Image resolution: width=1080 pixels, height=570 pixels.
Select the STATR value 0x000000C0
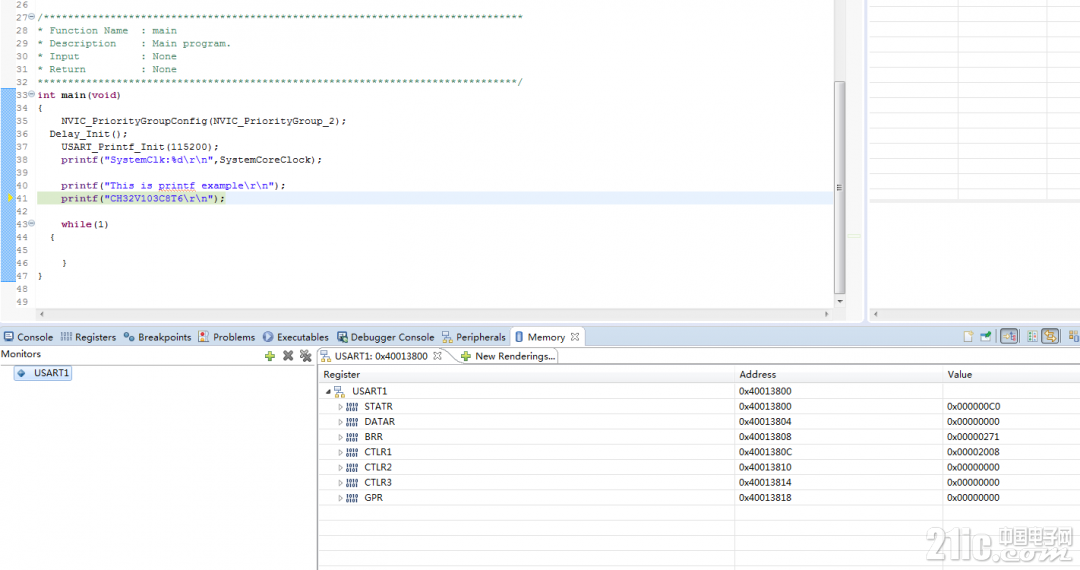pos(973,407)
